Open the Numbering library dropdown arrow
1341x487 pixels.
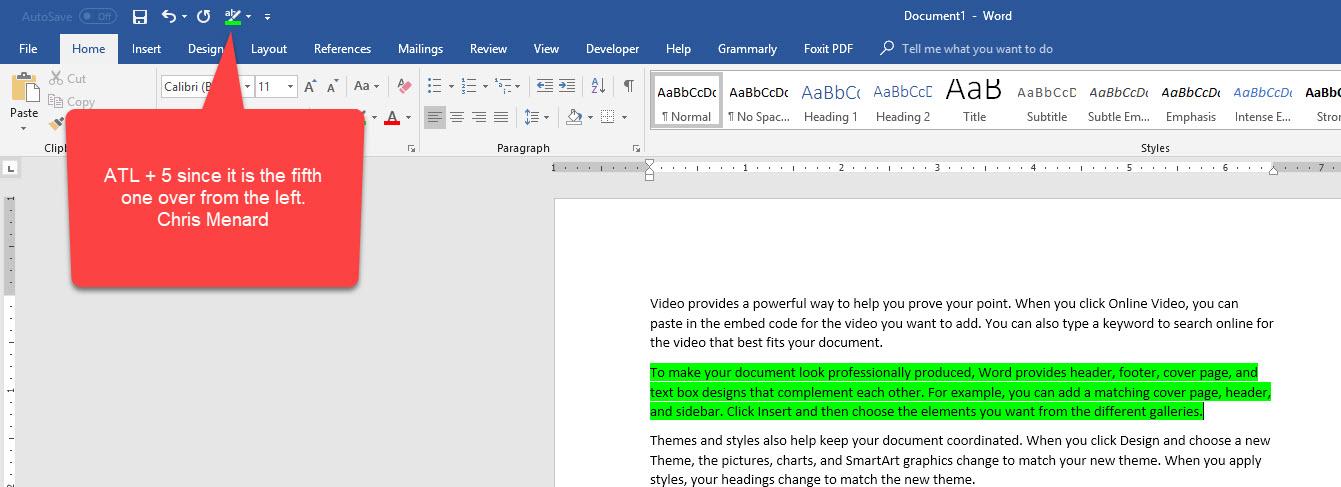click(x=486, y=87)
